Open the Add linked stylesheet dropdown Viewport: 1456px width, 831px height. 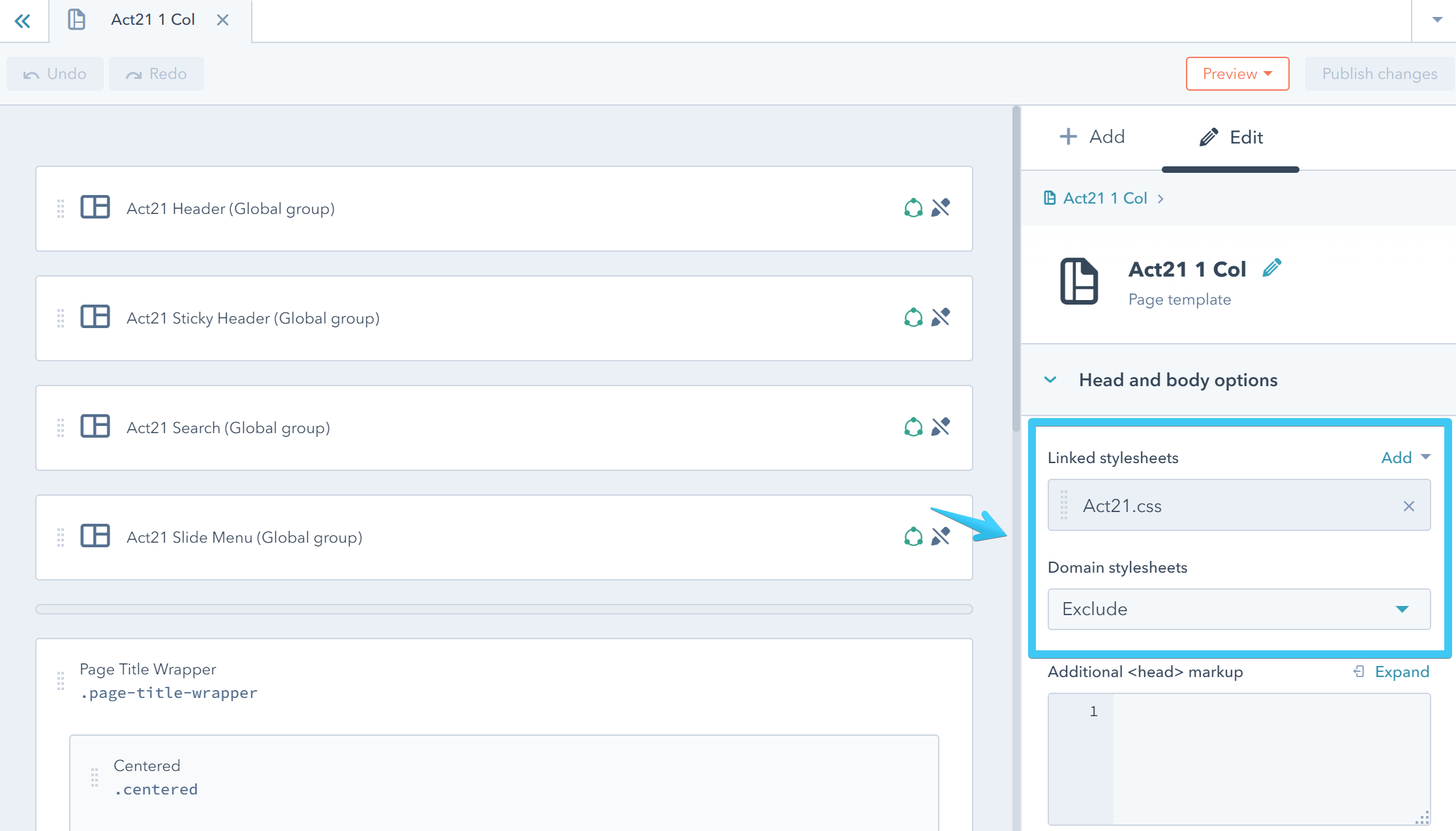click(1405, 457)
